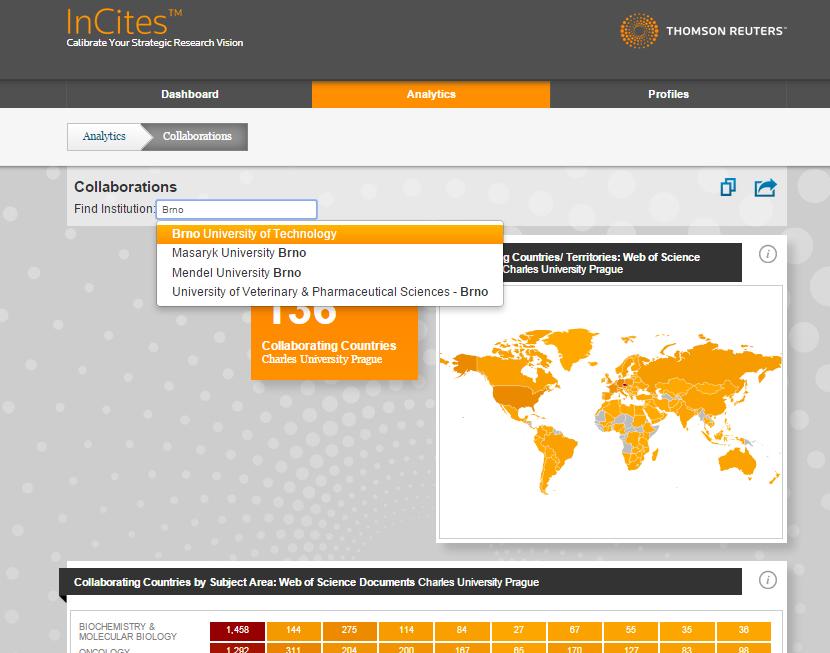The height and width of the screenshot is (653, 830).
Task: Select Masaryk University Brno from suggestions
Action: click(x=330, y=253)
